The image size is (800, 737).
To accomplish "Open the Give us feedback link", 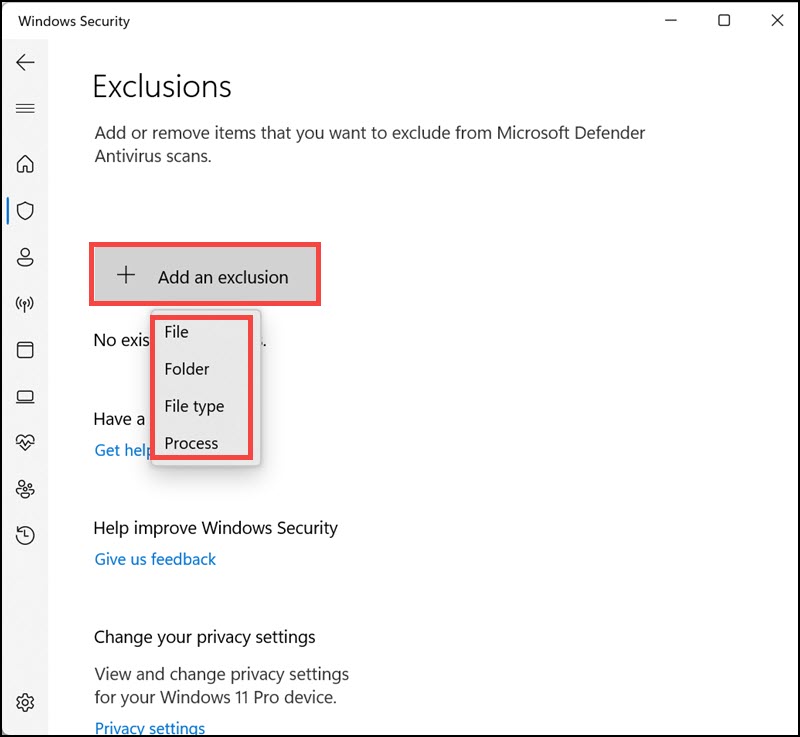I will tap(155, 560).
